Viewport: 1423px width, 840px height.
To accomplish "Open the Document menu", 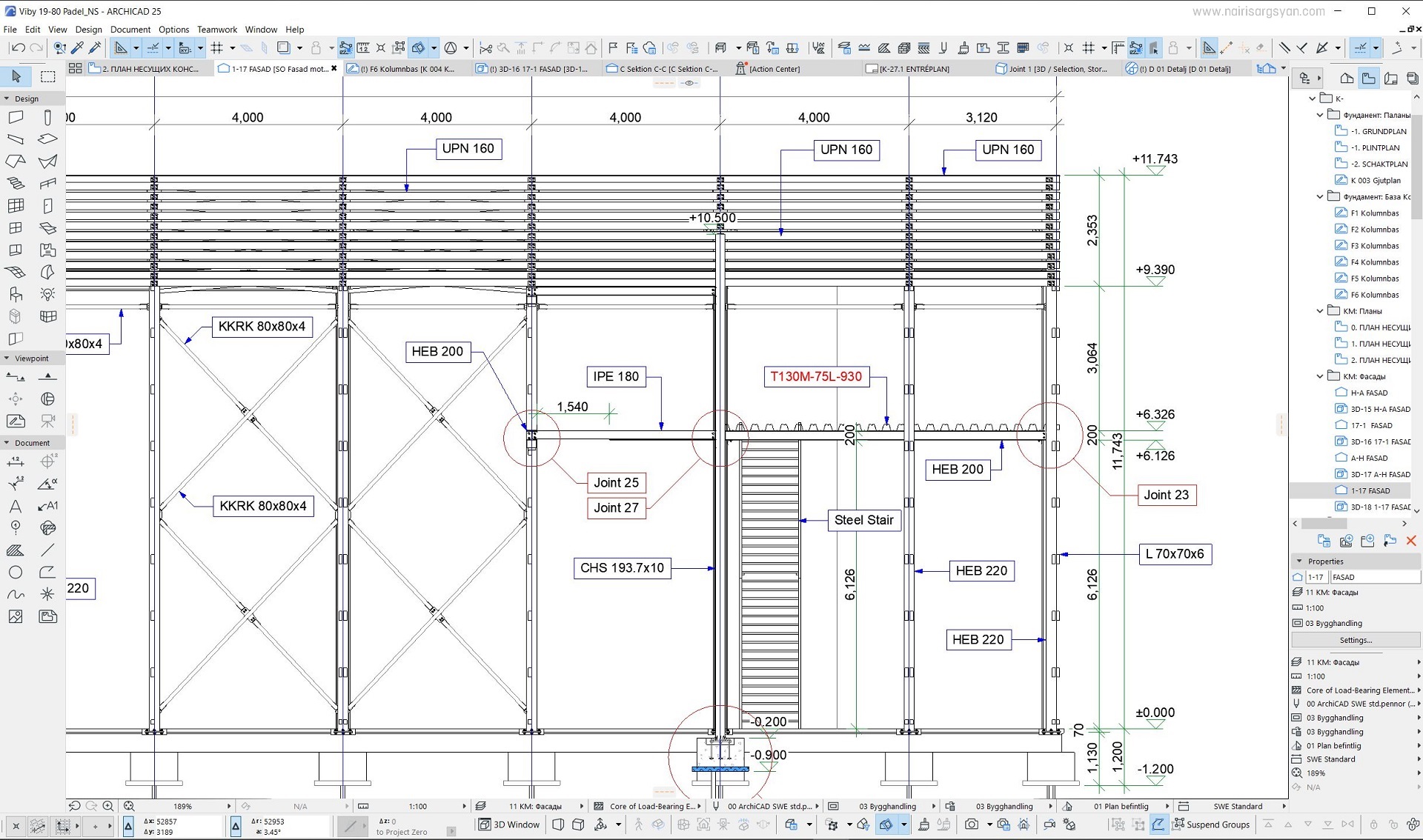I will (x=130, y=28).
